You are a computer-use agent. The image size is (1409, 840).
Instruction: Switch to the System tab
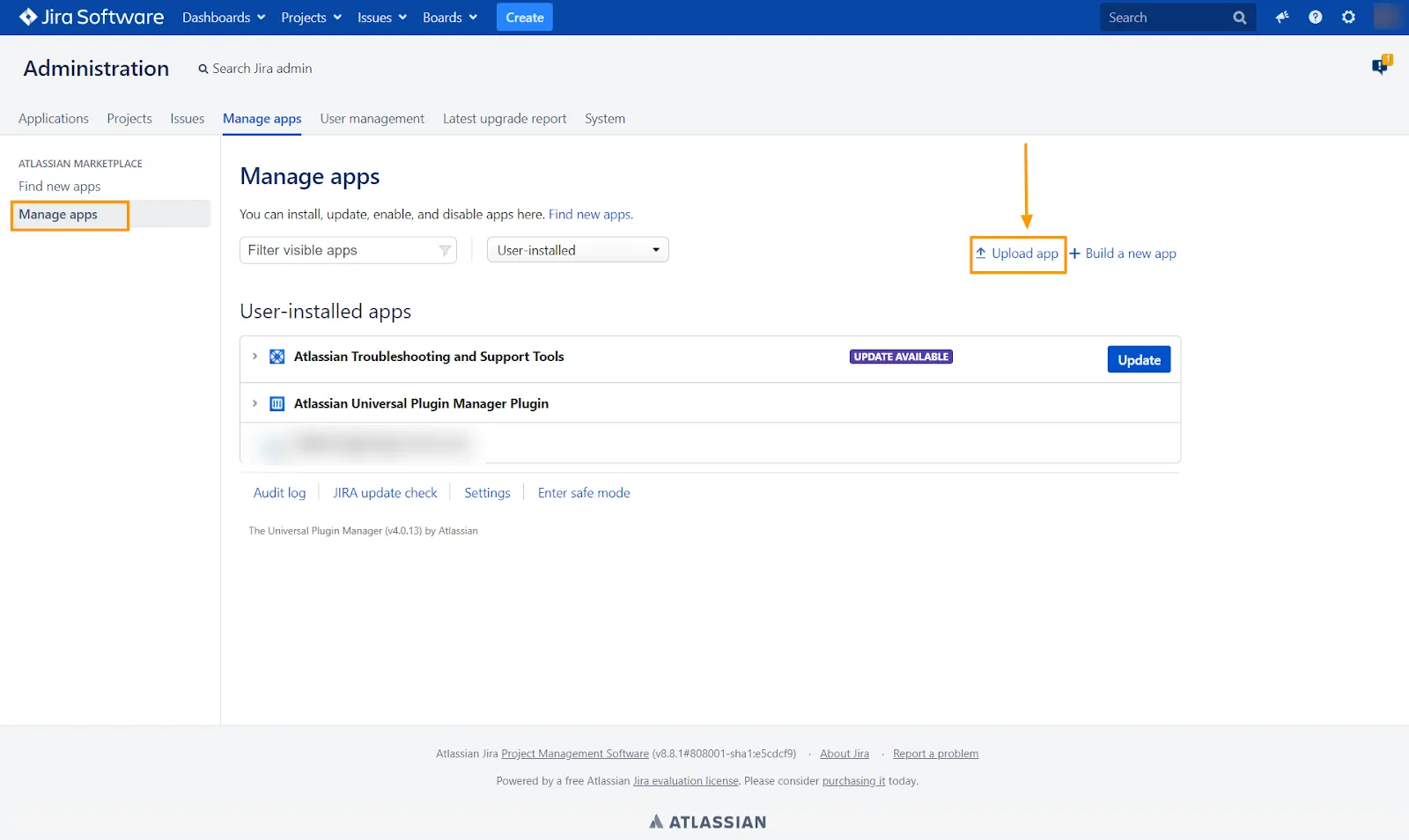pyautogui.click(x=605, y=119)
